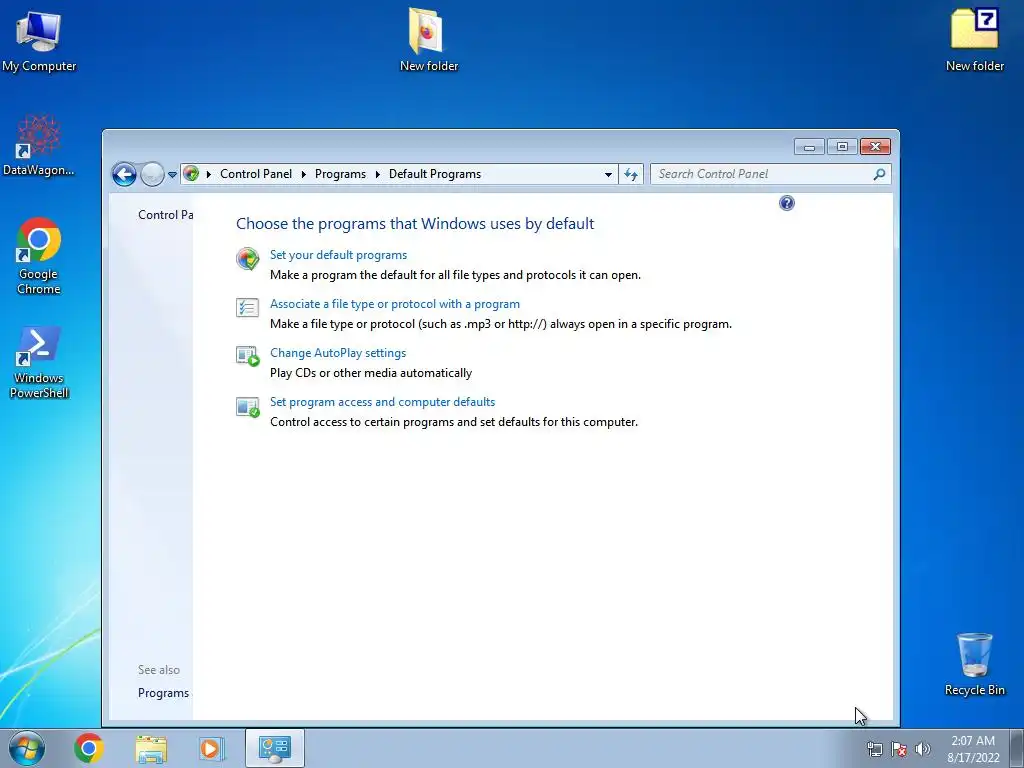
Task: Click the search magnifier icon
Action: [x=879, y=174]
